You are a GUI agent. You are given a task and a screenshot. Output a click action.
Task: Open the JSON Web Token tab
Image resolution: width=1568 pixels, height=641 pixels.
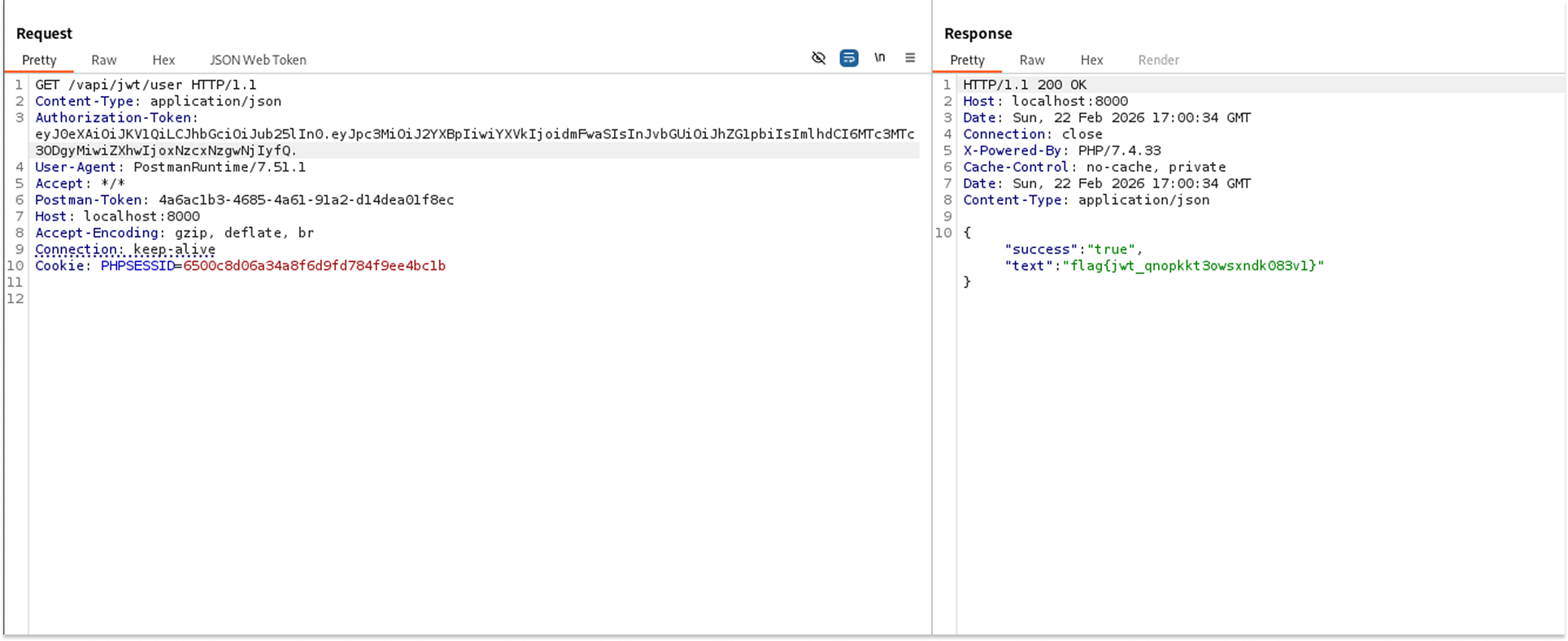[258, 60]
